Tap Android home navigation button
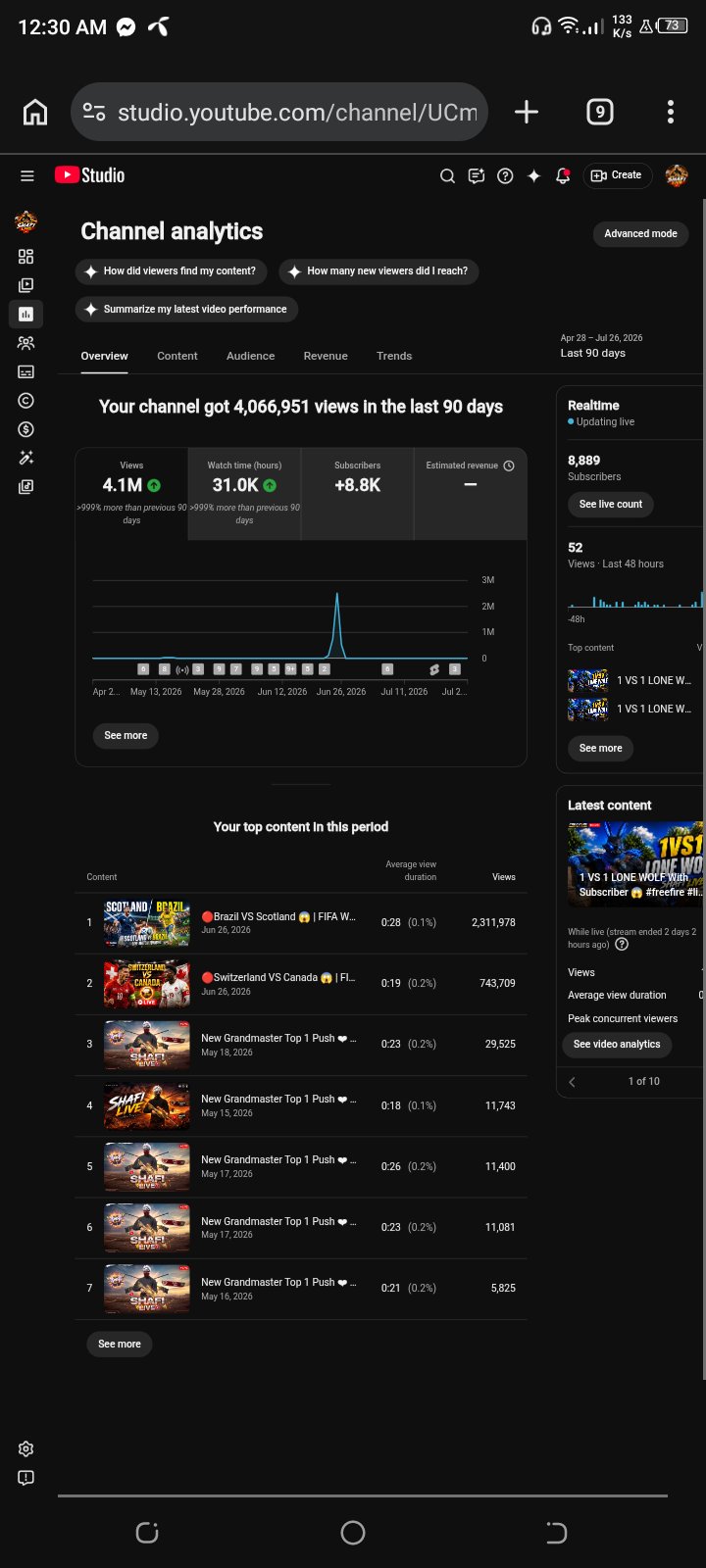The height and width of the screenshot is (1568, 706). pos(353,1533)
